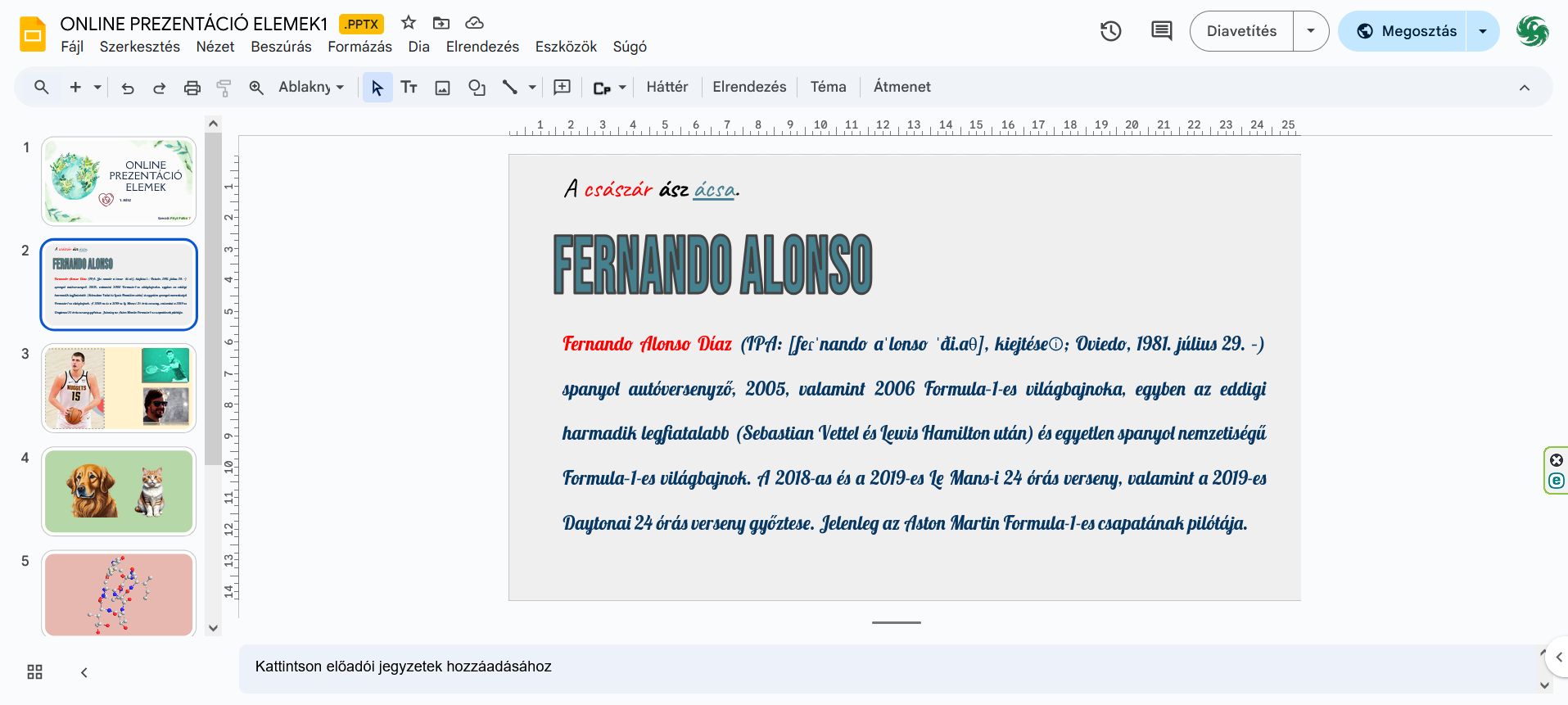
Task: Open the Súgó menu
Action: click(x=630, y=47)
